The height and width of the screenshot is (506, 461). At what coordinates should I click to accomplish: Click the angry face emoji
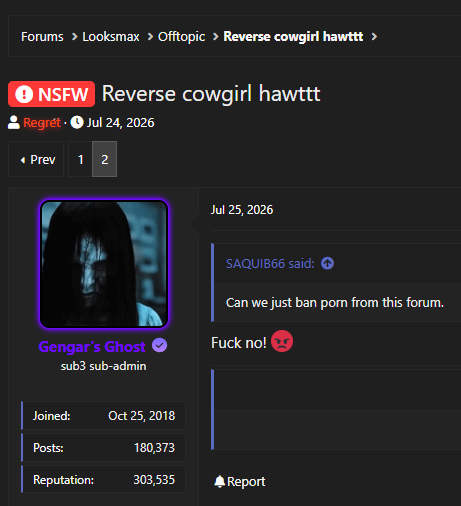pyautogui.click(x=282, y=341)
